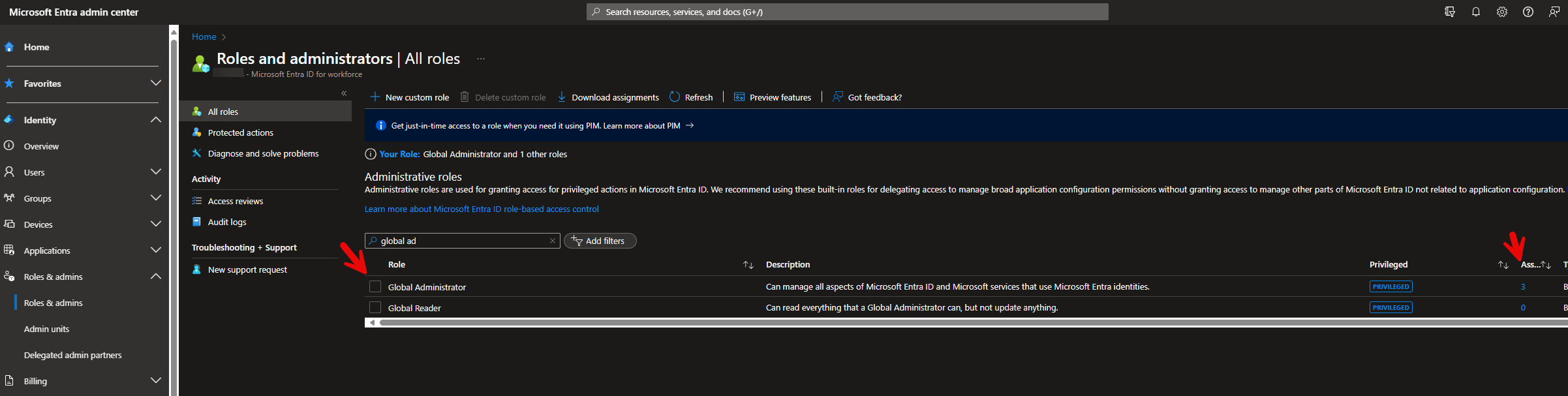Open the role-based access control learn more link

(482, 209)
